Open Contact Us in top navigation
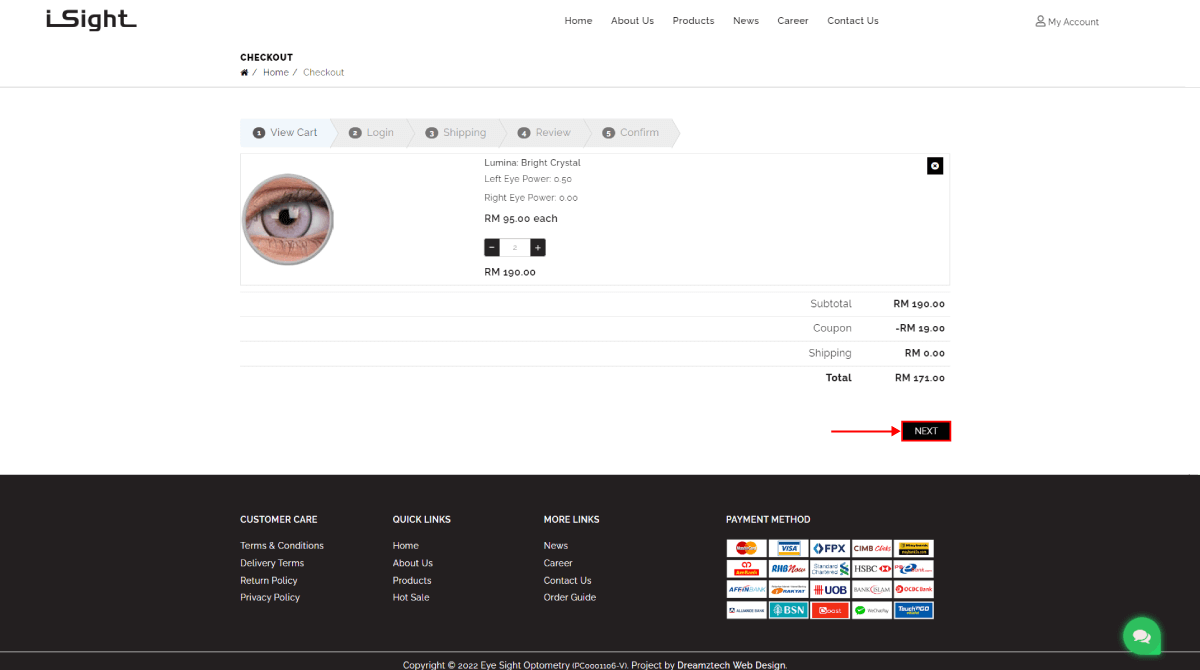Viewport: 1200px width, 670px height. coord(853,21)
